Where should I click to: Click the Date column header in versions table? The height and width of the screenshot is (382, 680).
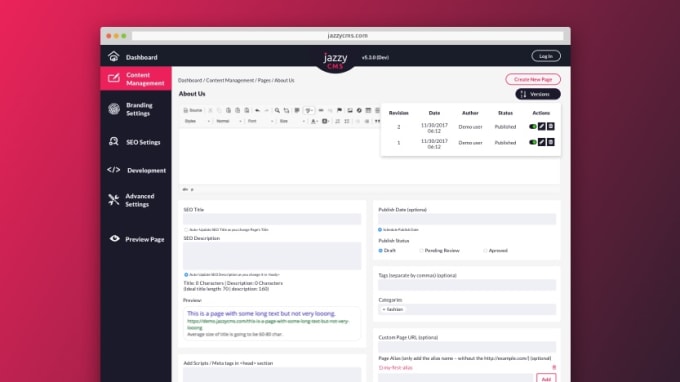[x=434, y=113]
